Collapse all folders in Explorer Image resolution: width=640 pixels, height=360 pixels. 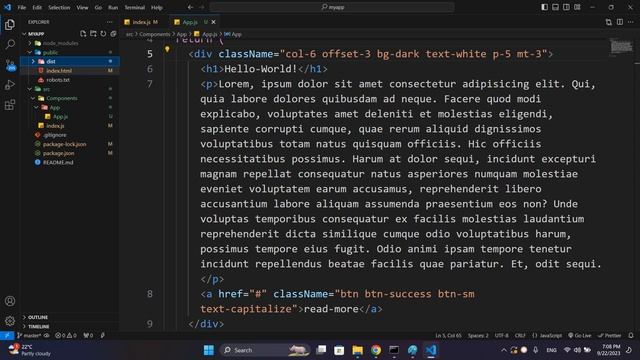point(113,34)
